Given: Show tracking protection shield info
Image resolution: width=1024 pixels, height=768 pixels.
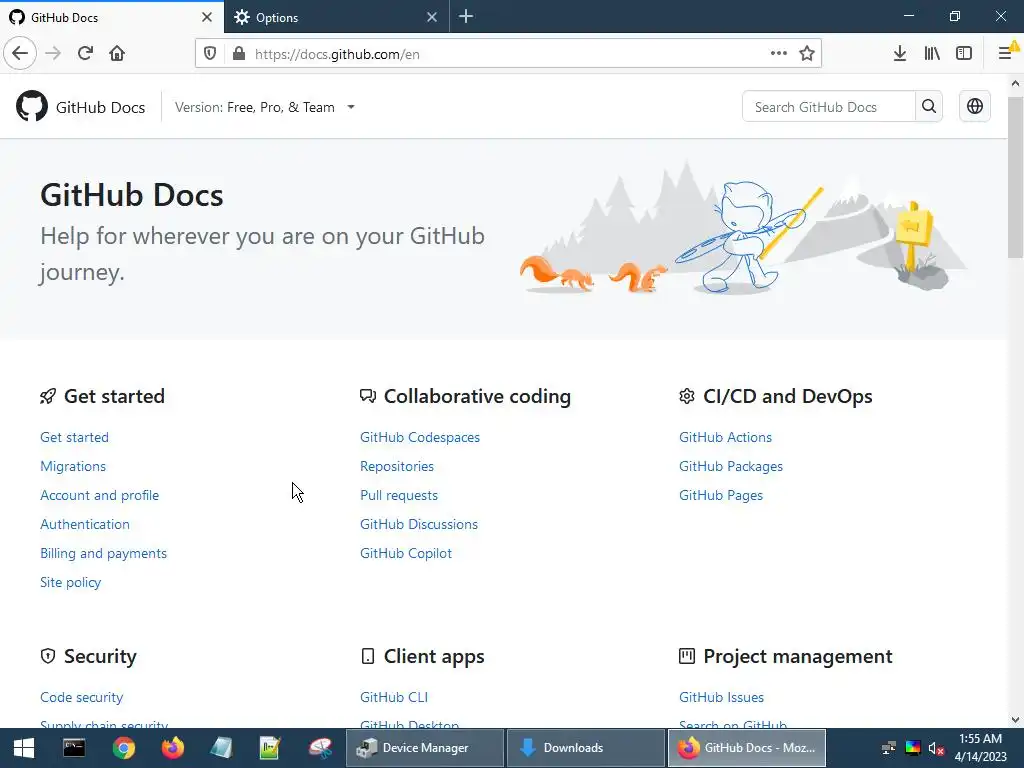Looking at the screenshot, I should pyautogui.click(x=210, y=54).
